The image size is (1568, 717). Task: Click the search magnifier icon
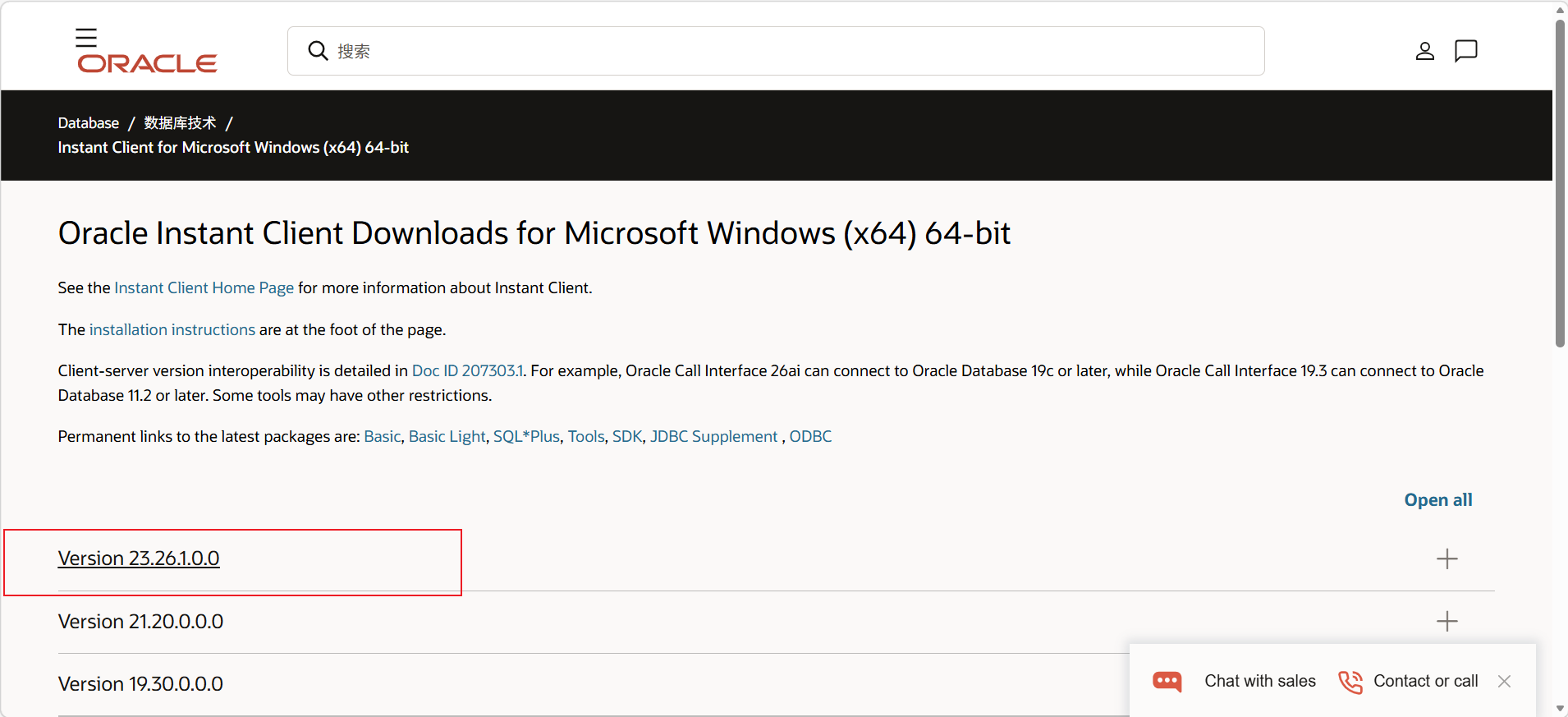click(318, 51)
